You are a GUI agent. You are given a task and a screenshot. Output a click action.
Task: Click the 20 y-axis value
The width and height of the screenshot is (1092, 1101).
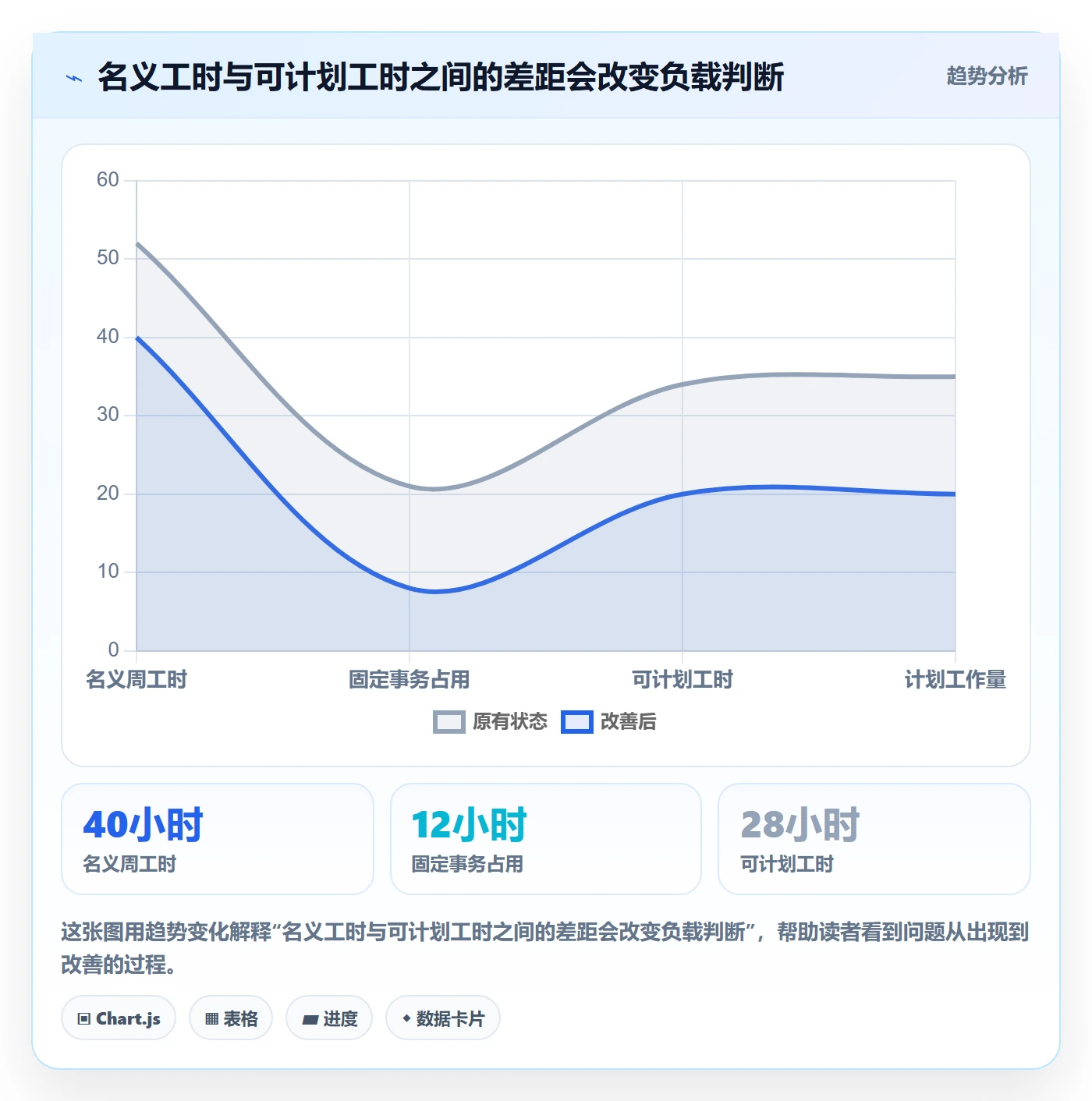click(x=108, y=494)
